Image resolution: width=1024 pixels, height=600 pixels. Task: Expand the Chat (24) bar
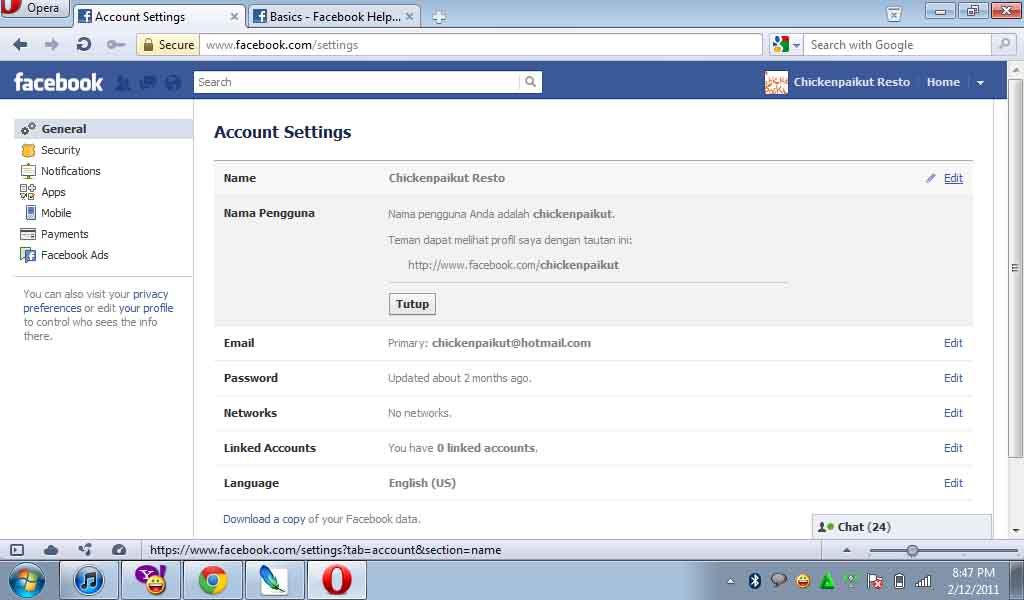[901, 527]
